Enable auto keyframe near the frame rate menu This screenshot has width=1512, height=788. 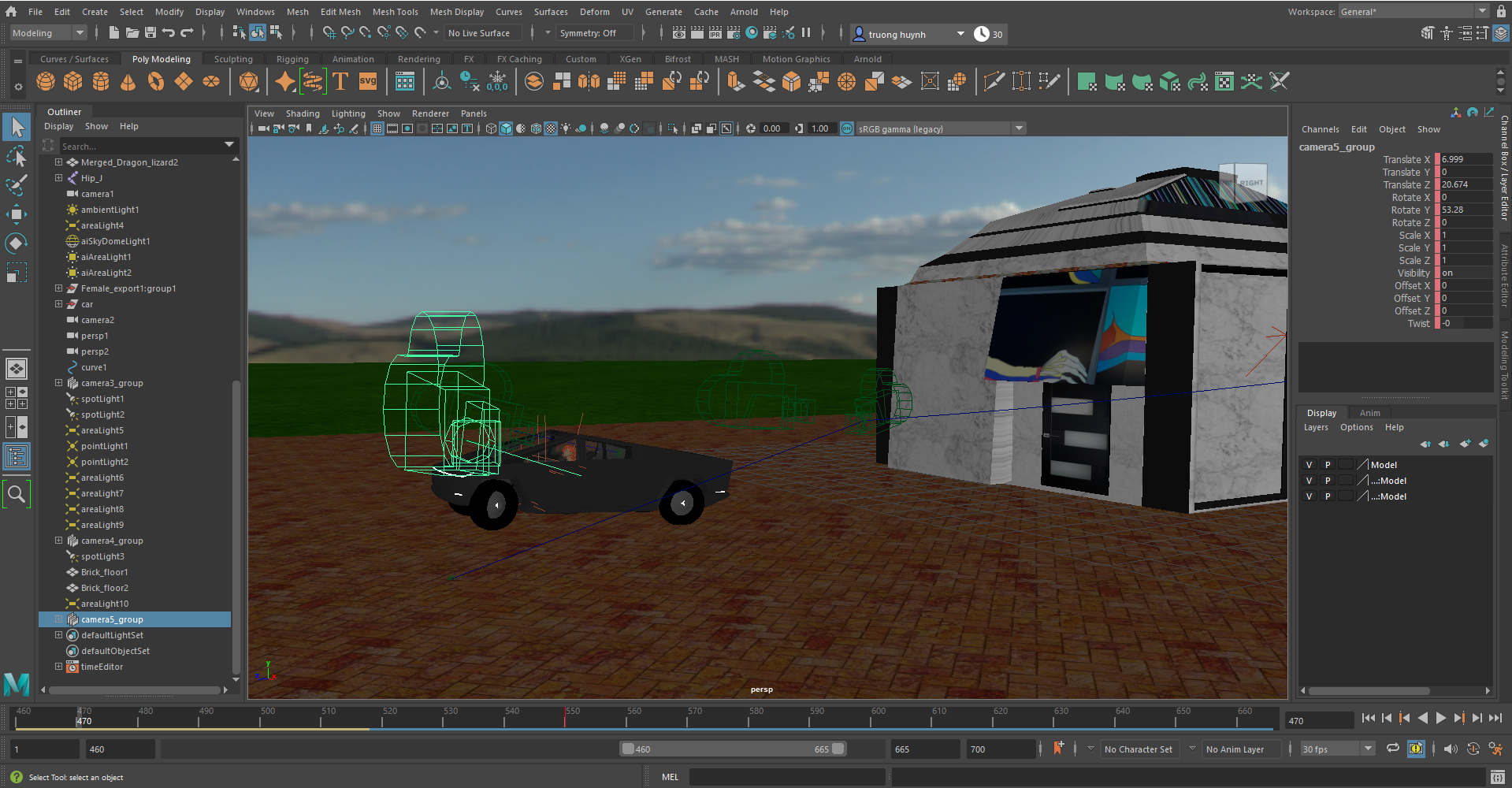[1416, 749]
